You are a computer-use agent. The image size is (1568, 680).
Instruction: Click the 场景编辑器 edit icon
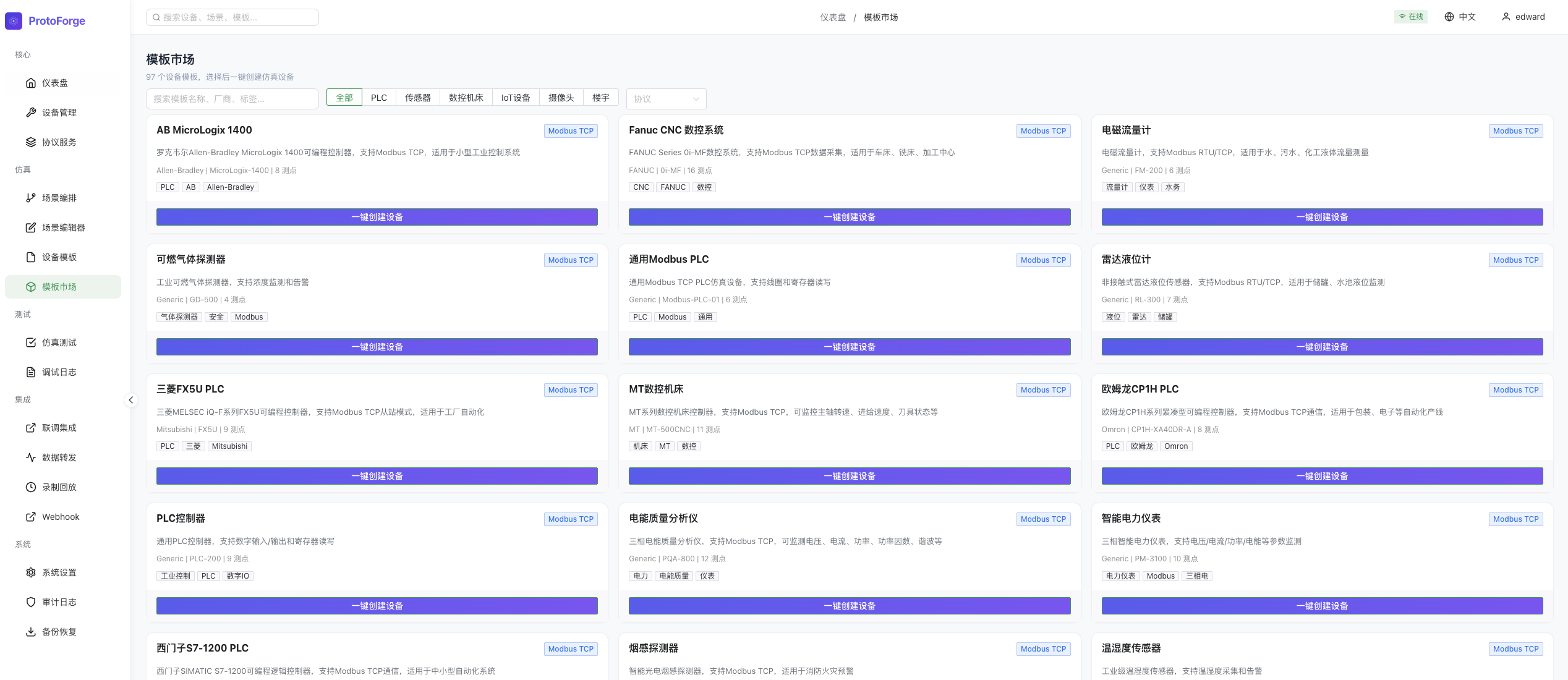pyautogui.click(x=31, y=227)
